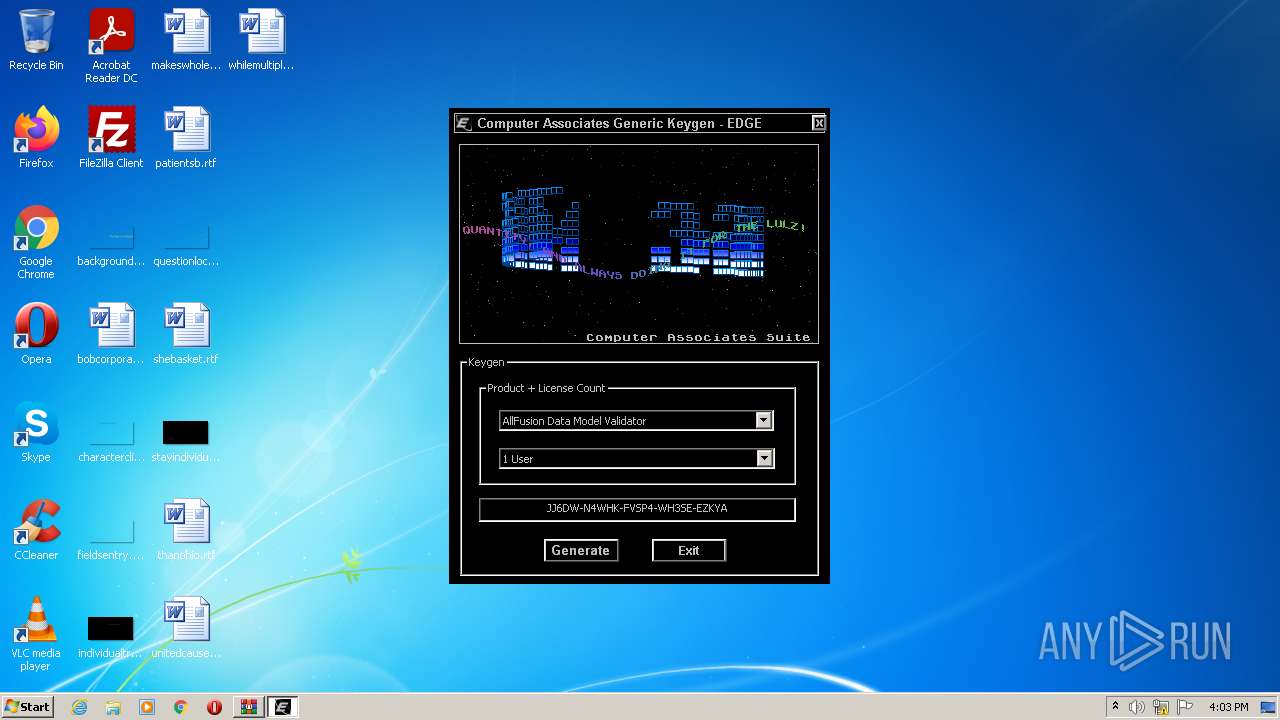The height and width of the screenshot is (720, 1280).
Task: Launch Google Chrome from the desktop
Action: [36, 242]
